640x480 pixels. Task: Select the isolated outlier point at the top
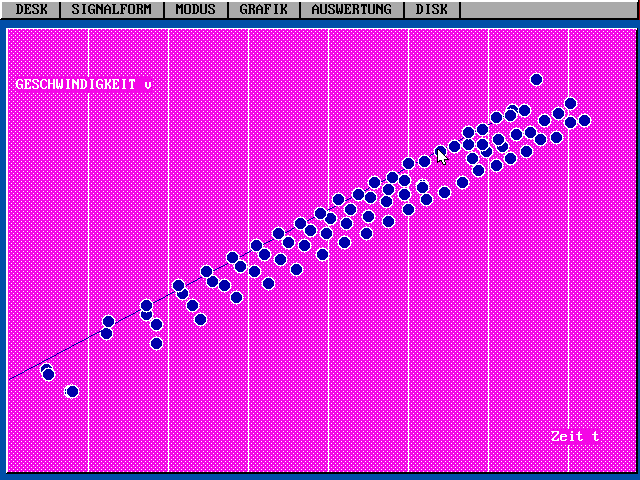[536, 80]
